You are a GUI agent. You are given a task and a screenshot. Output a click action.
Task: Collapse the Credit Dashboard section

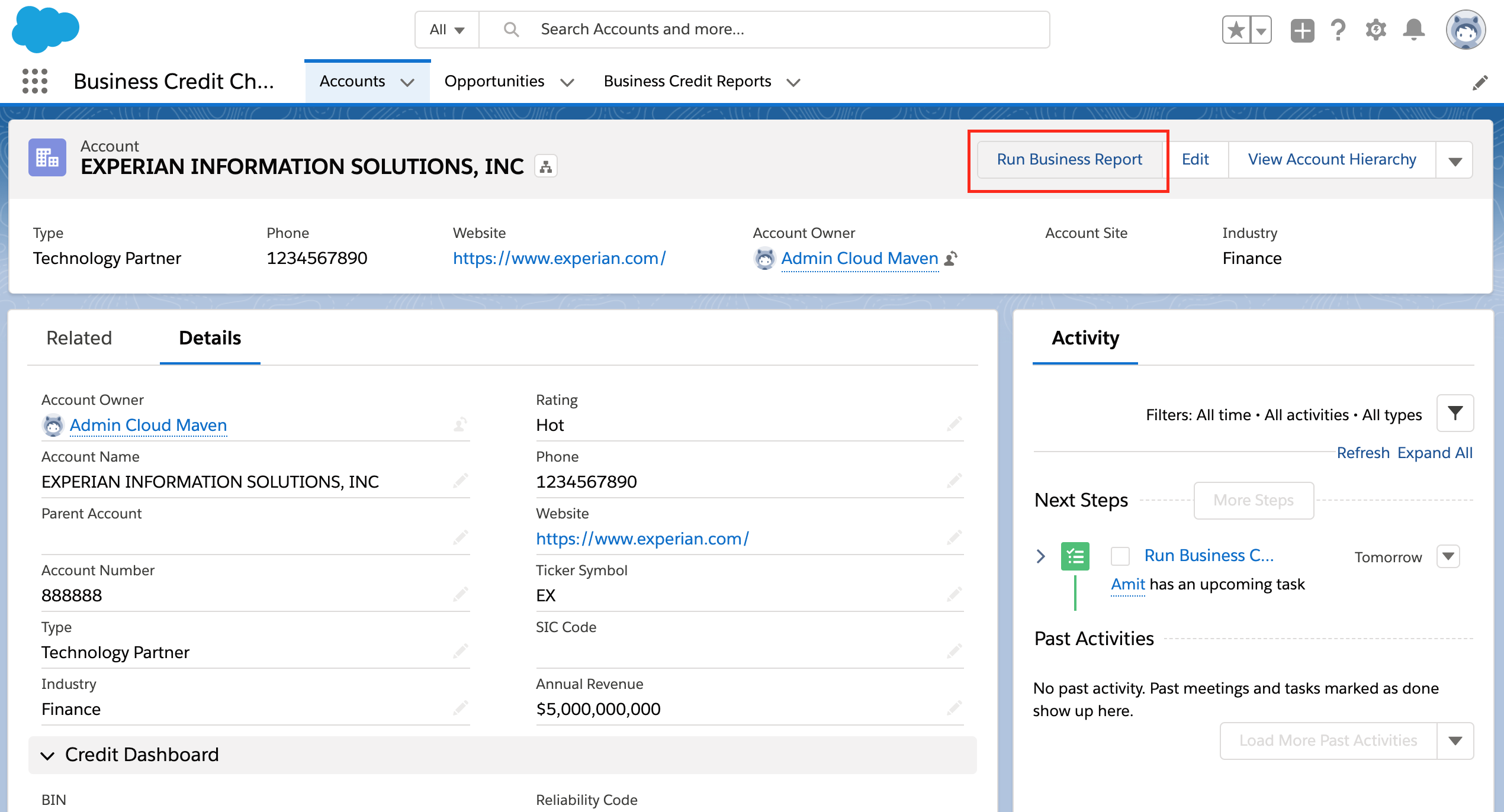49,755
